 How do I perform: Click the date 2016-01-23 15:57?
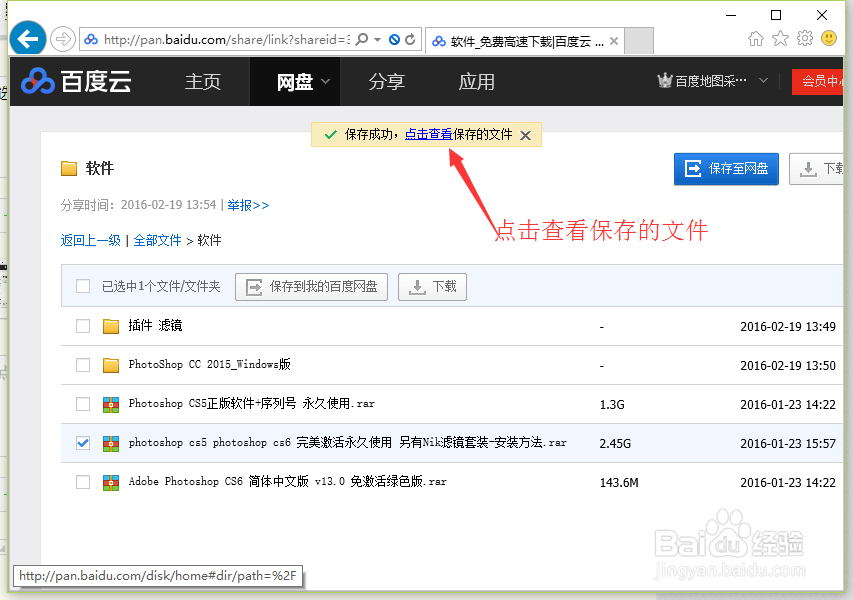[x=788, y=444]
